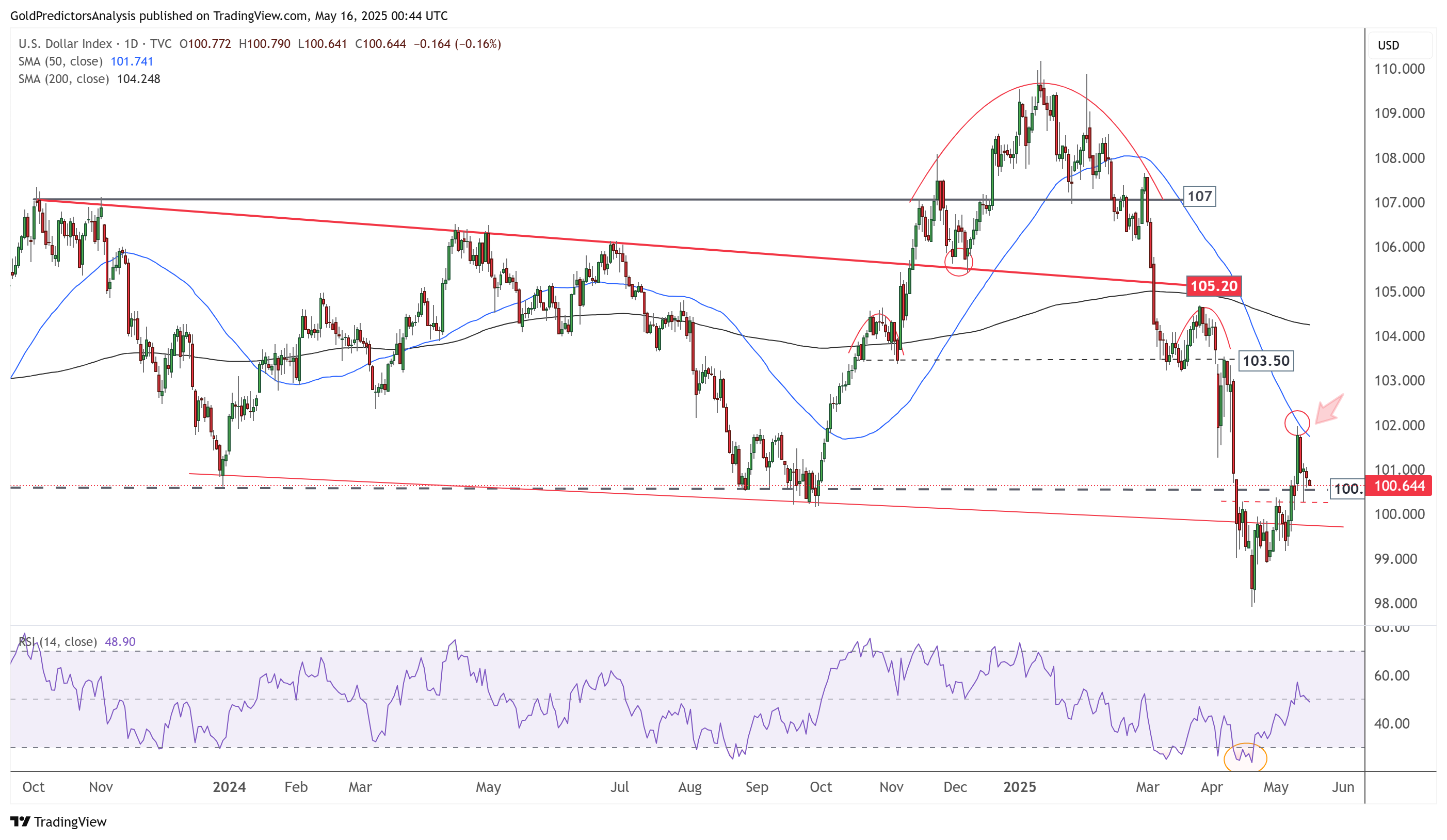Click the 104.000 price axis value
Image resolution: width=1447 pixels, height=840 pixels.
pyautogui.click(x=1400, y=336)
